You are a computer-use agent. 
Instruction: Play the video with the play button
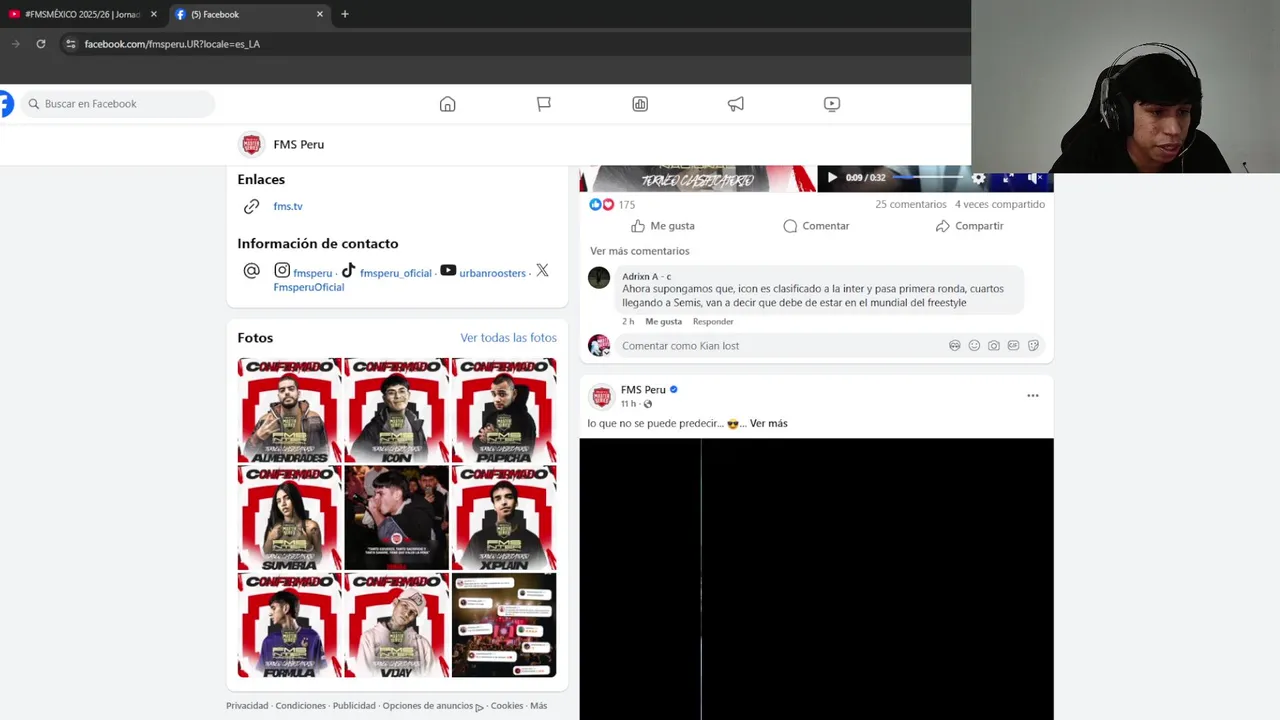832,178
